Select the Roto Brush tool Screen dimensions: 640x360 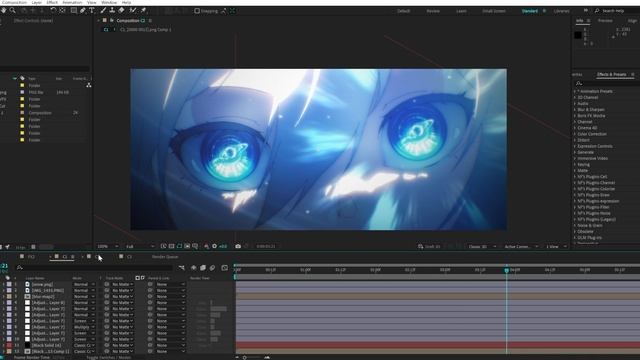pos(133,10)
